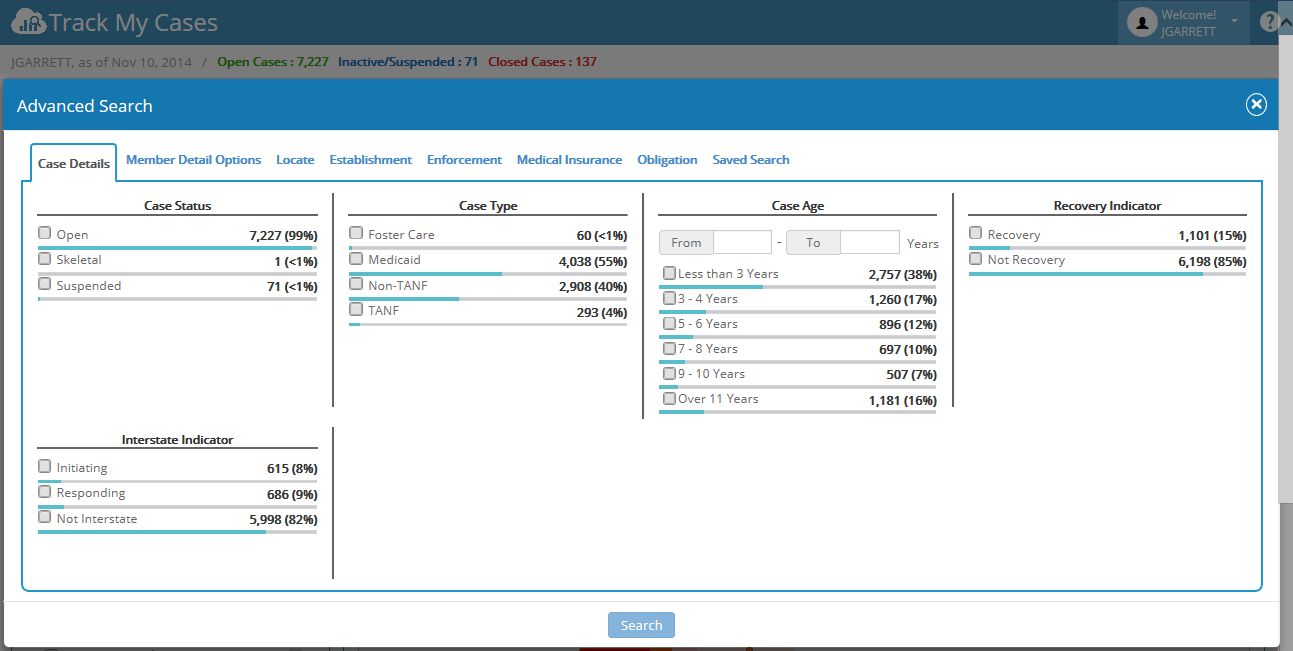The image size is (1293, 651).
Task: Open the Member Detail Options tab
Action: (x=194, y=160)
